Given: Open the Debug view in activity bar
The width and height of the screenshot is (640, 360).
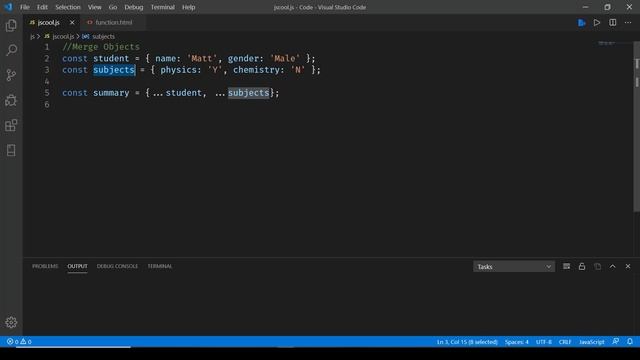Looking at the screenshot, I should (11, 100).
